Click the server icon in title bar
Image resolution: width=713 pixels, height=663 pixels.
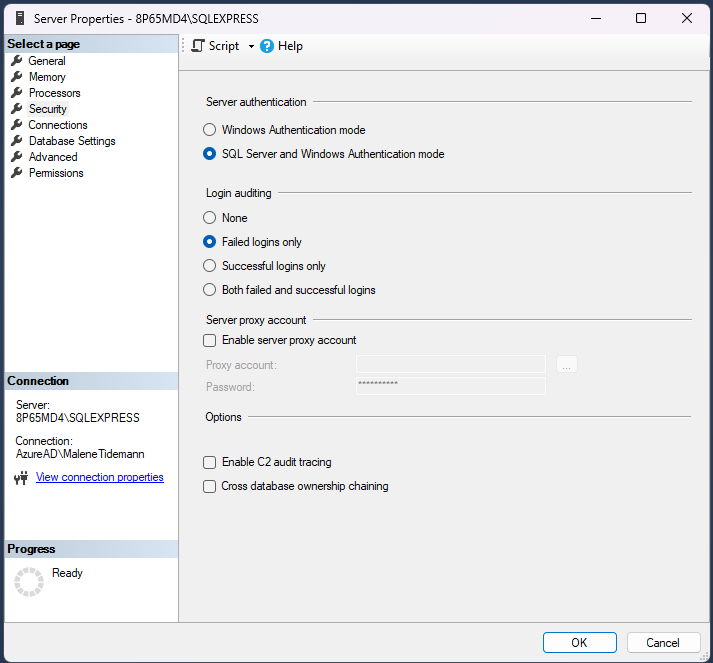tap(19, 18)
